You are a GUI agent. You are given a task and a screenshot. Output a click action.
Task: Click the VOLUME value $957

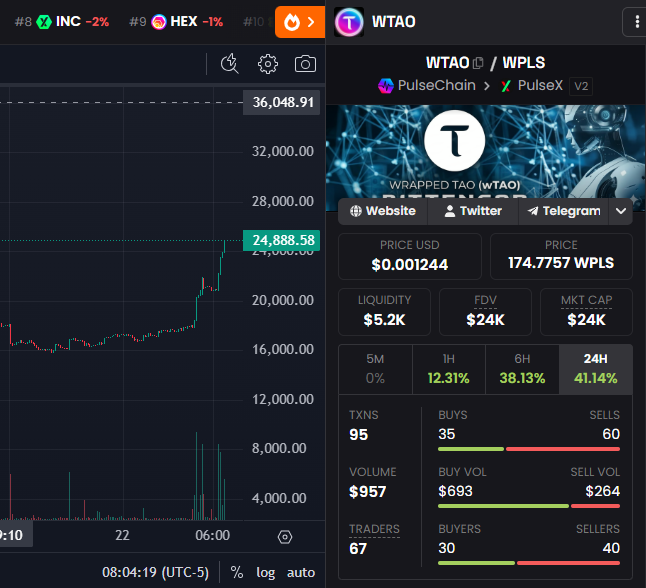click(367, 492)
